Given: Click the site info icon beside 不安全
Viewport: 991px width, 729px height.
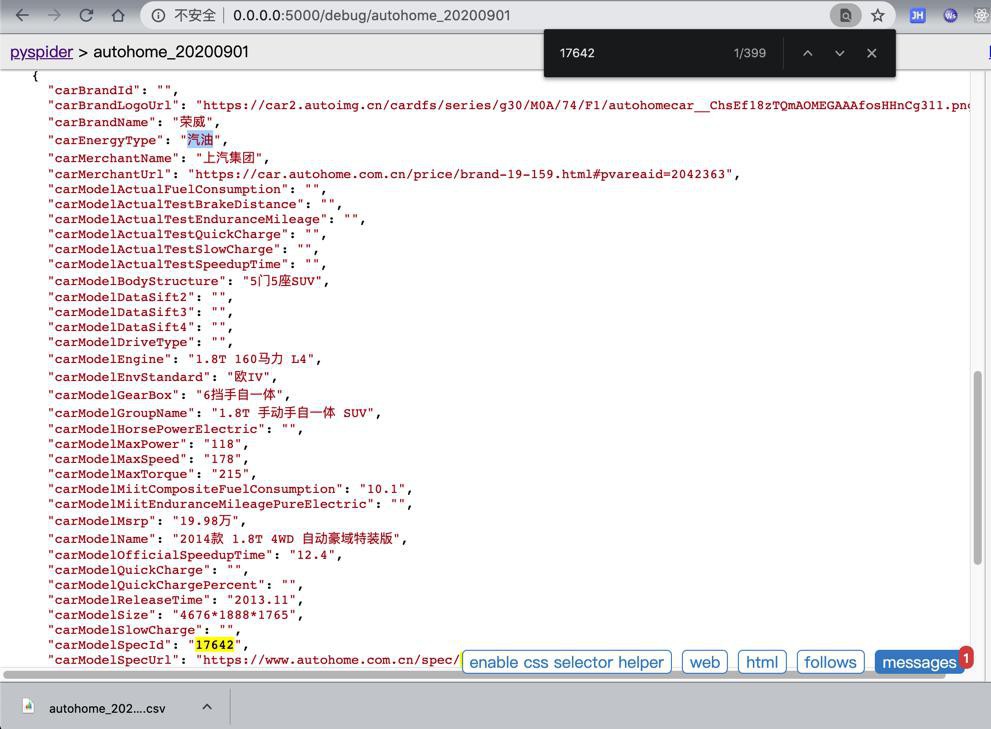Looking at the screenshot, I should (x=158, y=15).
